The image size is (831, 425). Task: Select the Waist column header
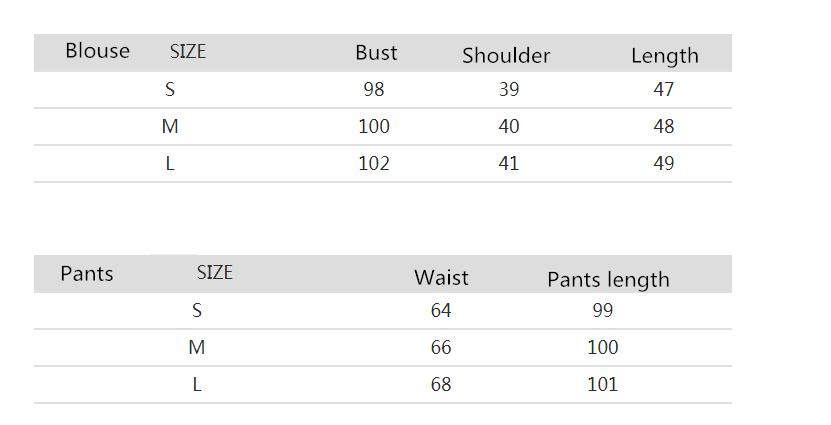(441, 278)
